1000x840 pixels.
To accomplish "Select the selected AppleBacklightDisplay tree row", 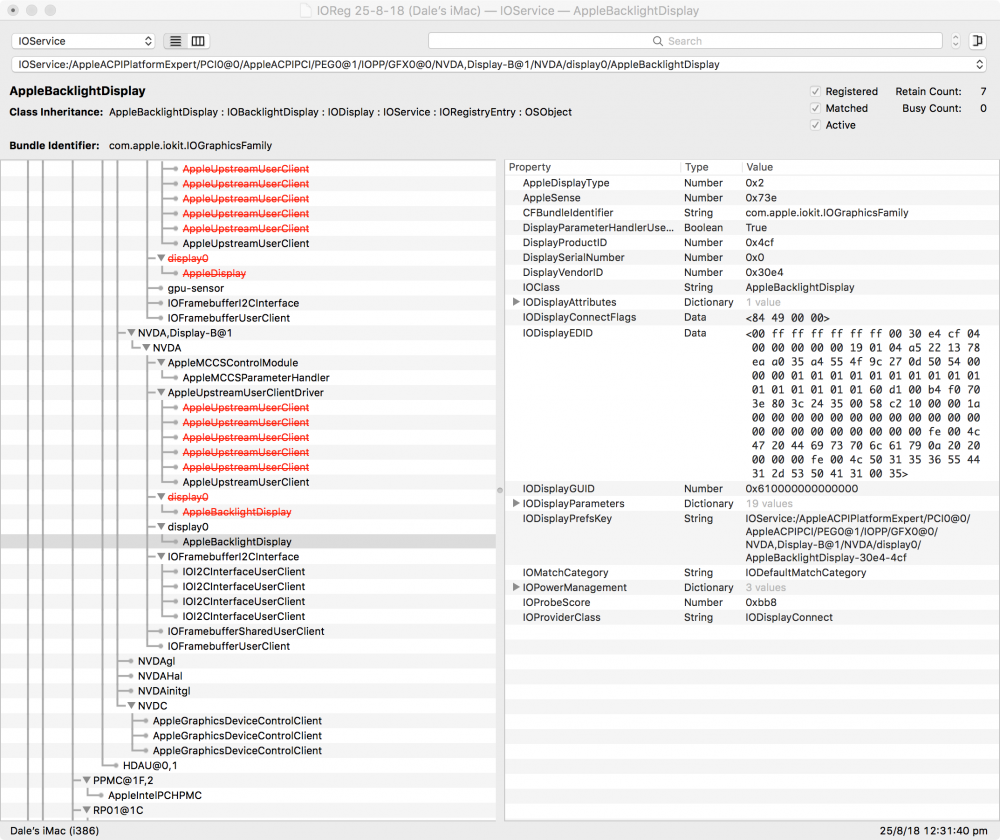I will pos(248,542).
